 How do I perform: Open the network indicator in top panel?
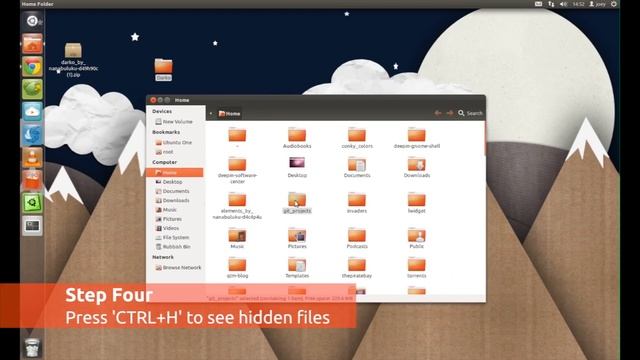tap(551, 4)
